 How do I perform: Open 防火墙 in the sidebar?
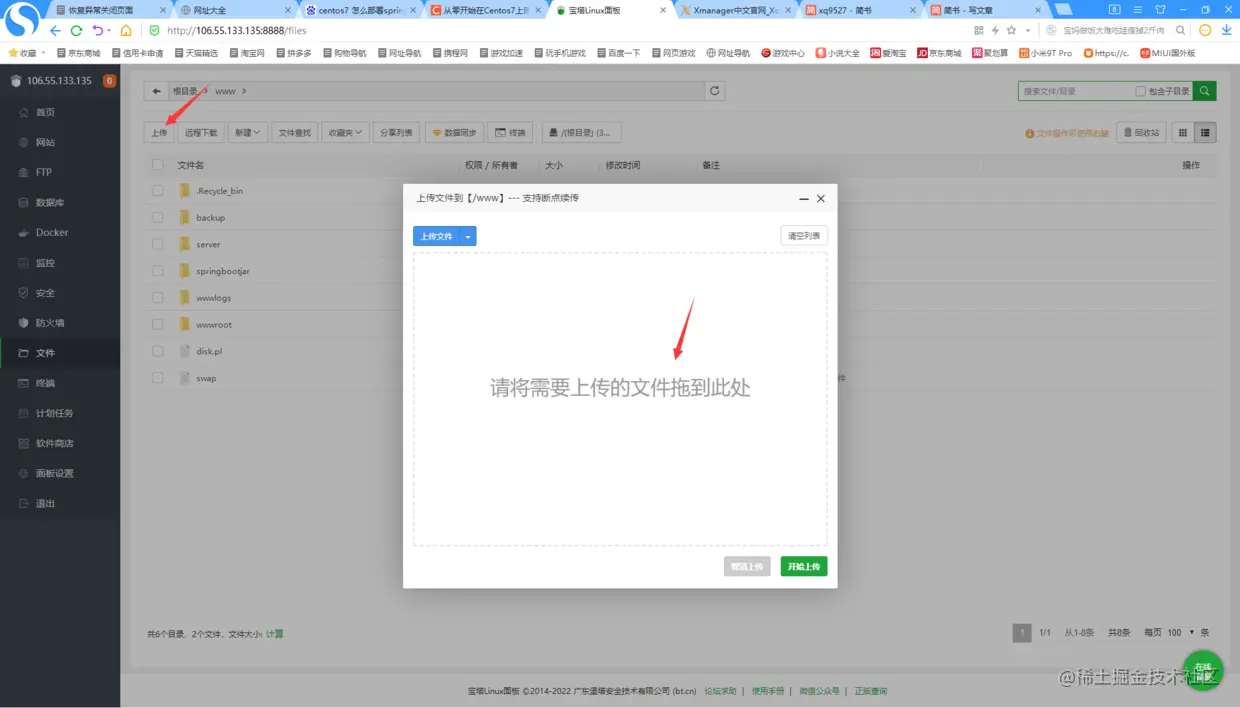pyautogui.click(x=50, y=323)
